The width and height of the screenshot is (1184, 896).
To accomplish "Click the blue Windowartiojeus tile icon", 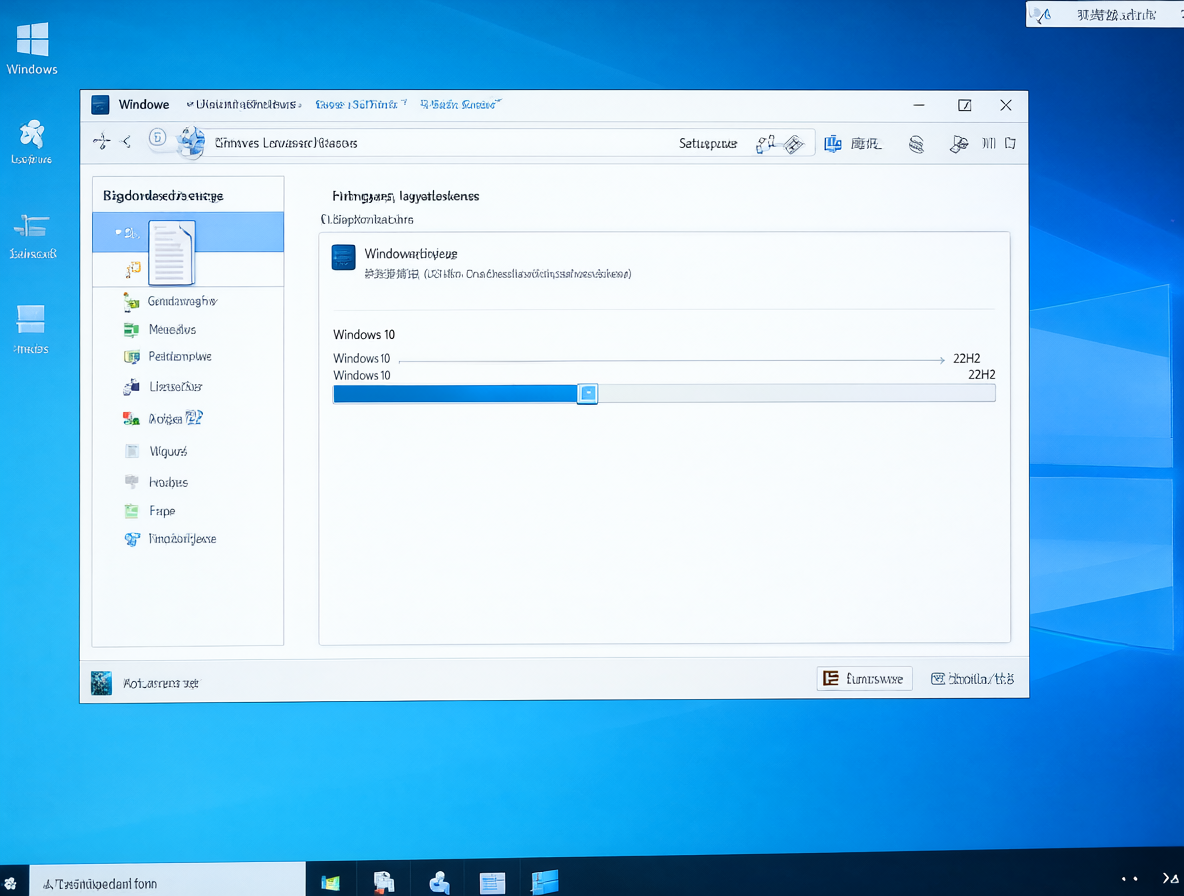I will click(344, 257).
